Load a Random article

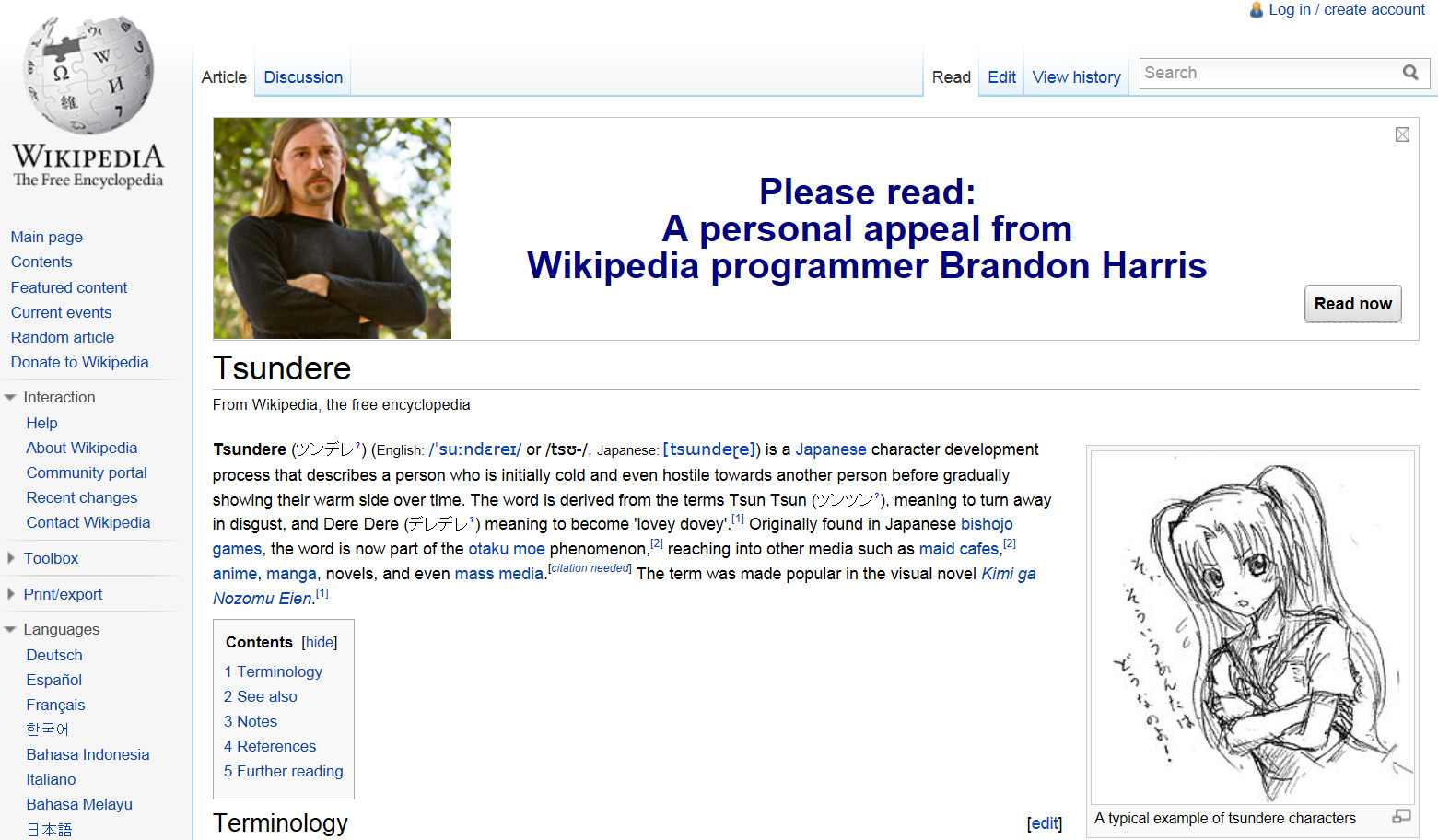63,337
